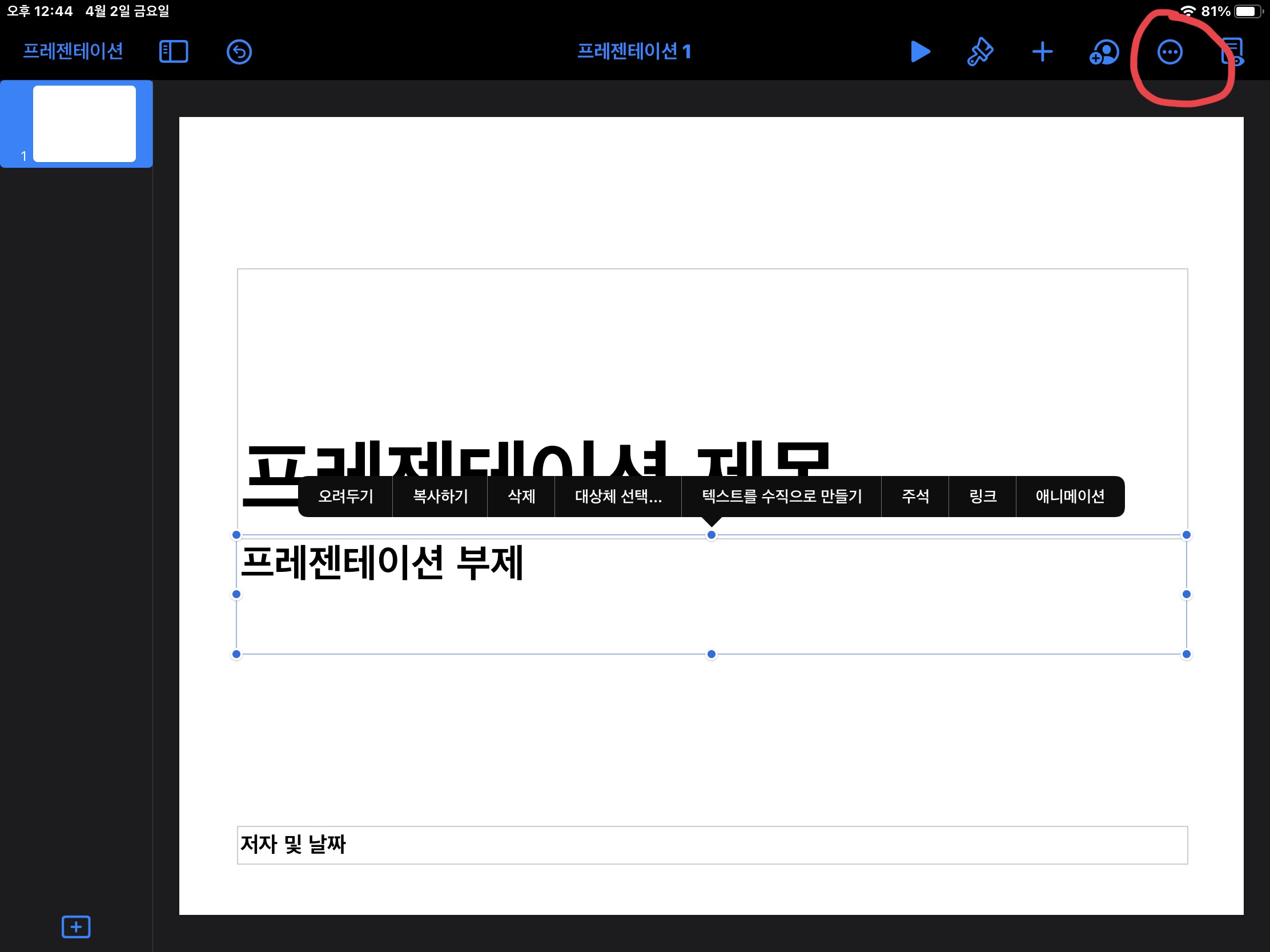This screenshot has height=952, width=1270.
Task: Choose 복사하기 from the context menu
Action: point(440,497)
